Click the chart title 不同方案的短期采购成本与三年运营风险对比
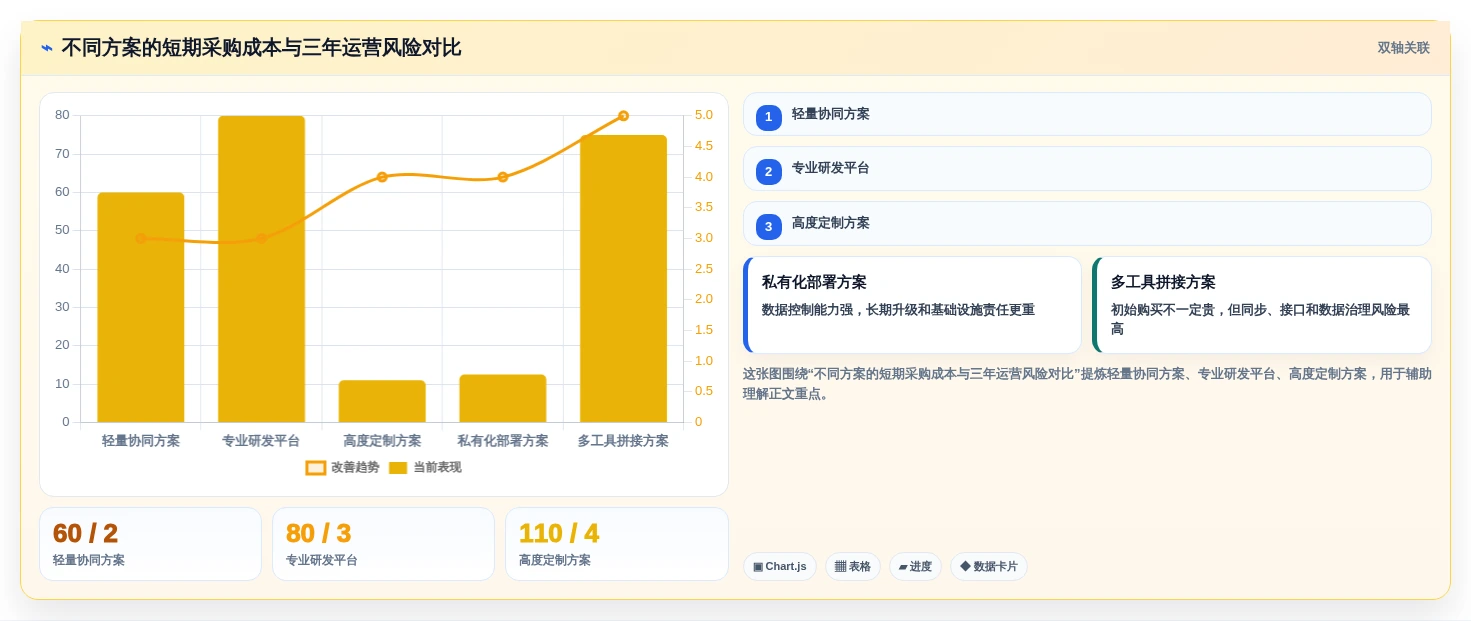1471x621 pixels. pos(261,48)
